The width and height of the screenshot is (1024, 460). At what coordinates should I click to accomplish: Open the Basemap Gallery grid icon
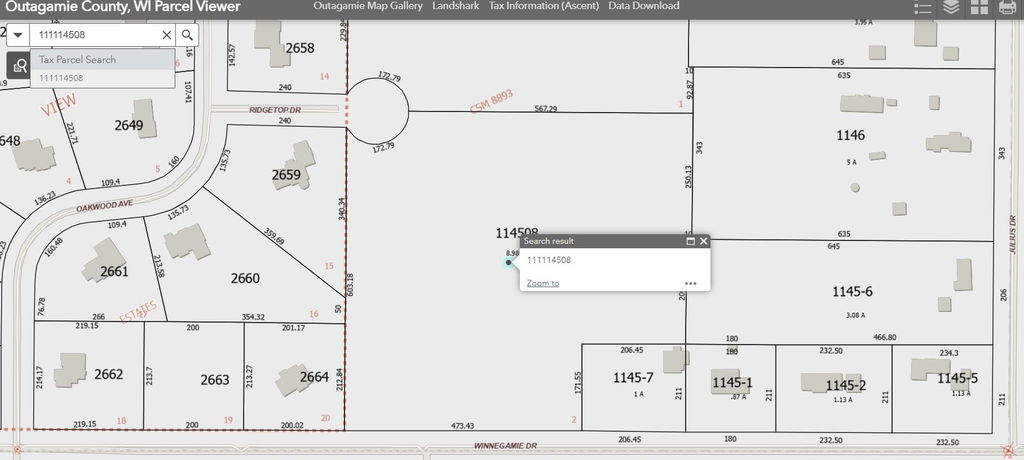point(979,8)
